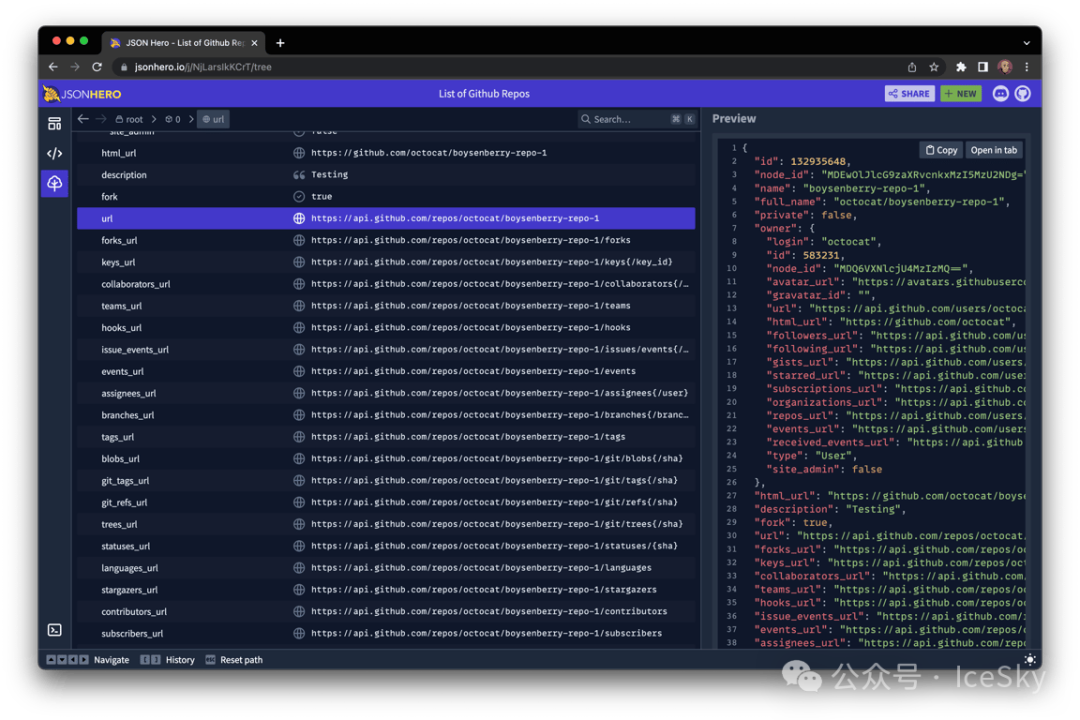Click the JSON Hero logo
Image resolution: width=1080 pixels, height=720 pixels.
click(x=82, y=94)
